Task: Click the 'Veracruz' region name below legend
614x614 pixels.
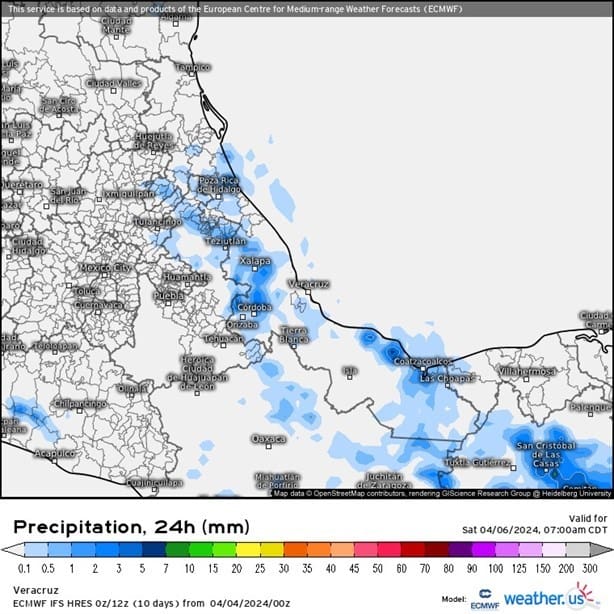Action: point(36,590)
